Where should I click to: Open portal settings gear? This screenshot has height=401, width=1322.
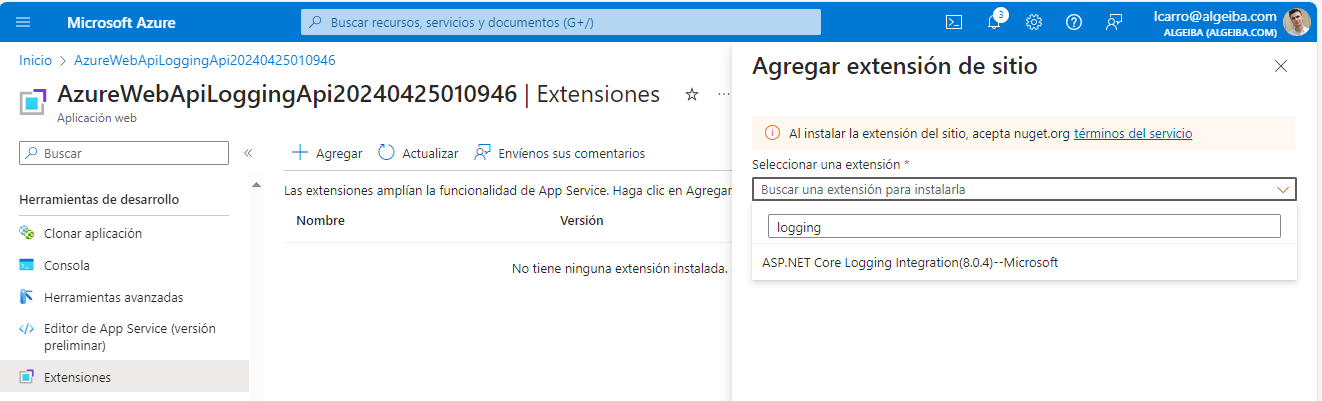[1034, 22]
